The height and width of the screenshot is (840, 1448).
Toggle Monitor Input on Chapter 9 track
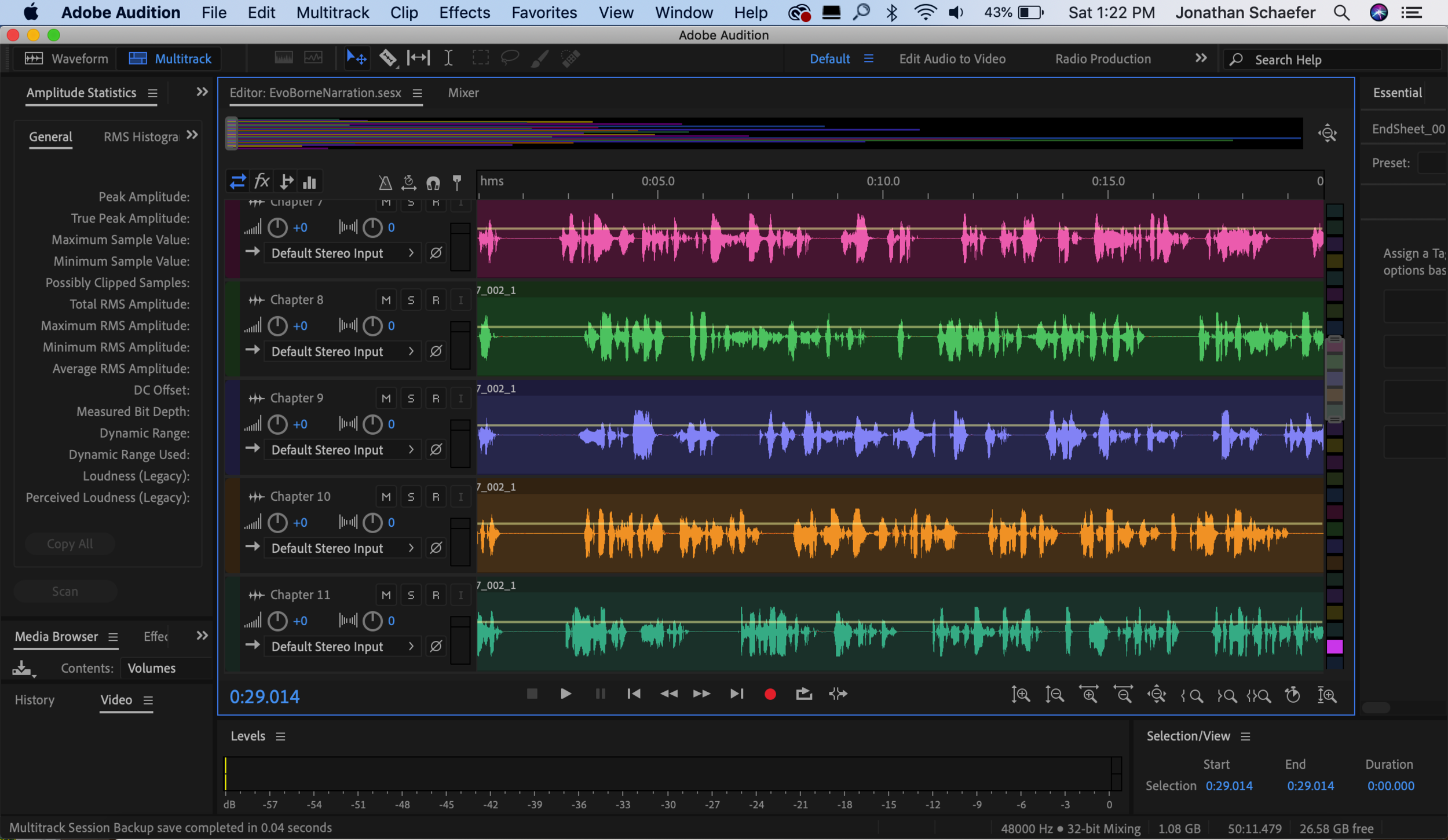pos(461,398)
